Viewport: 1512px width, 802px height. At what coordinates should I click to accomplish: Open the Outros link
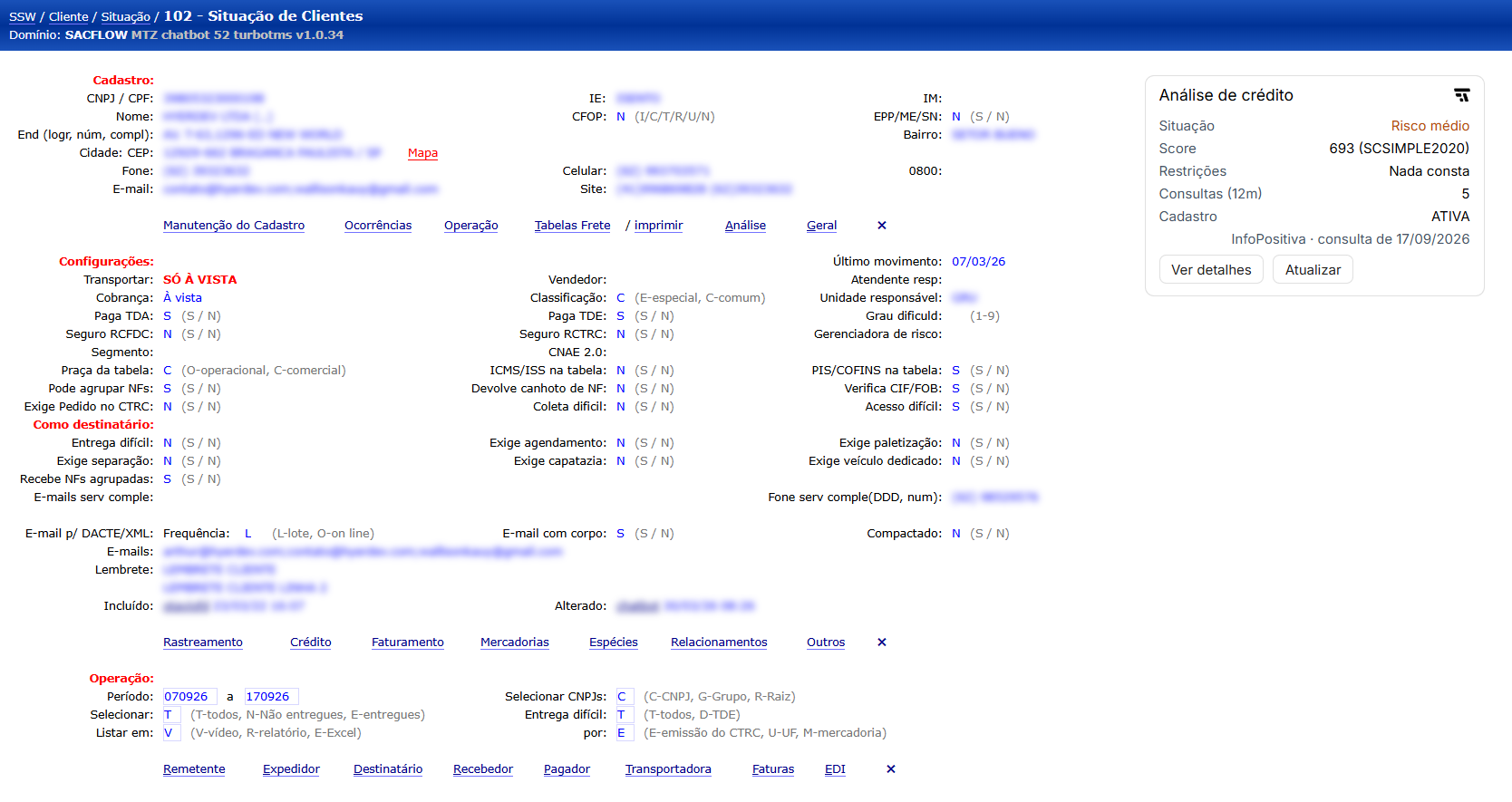826,643
